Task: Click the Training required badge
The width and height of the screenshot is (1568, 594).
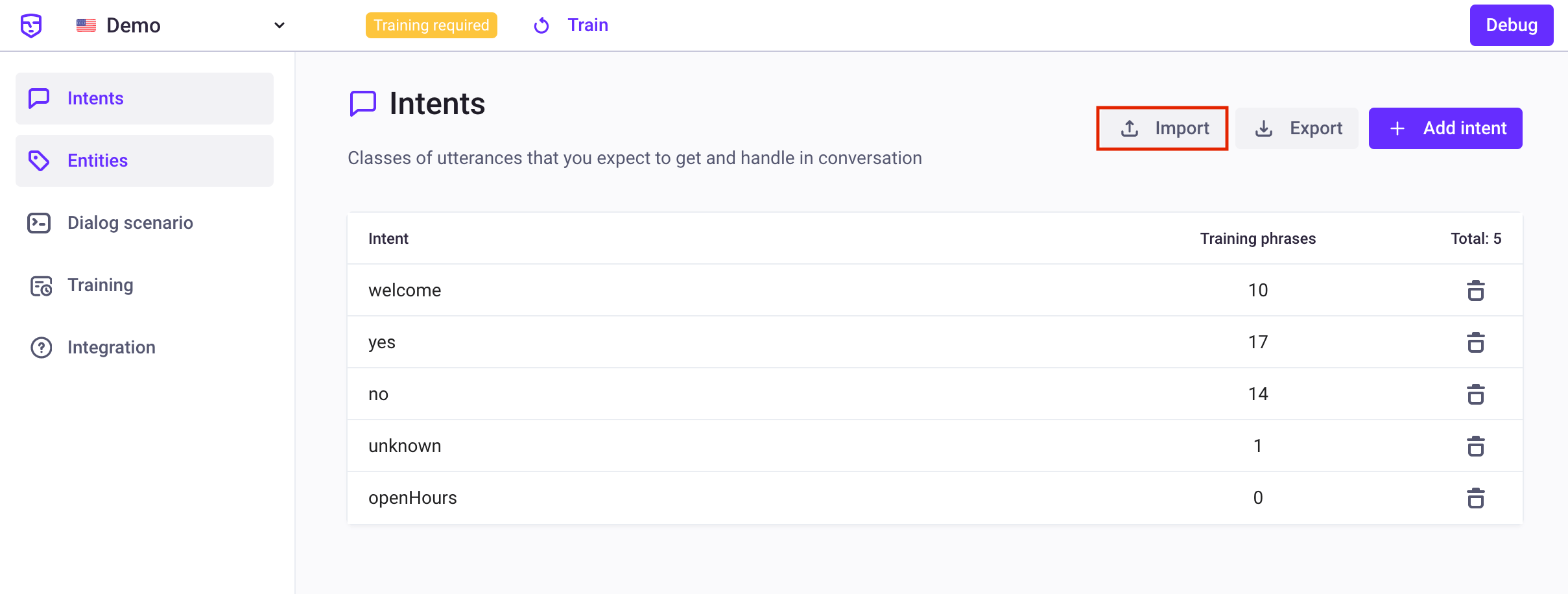Action: 431,25
